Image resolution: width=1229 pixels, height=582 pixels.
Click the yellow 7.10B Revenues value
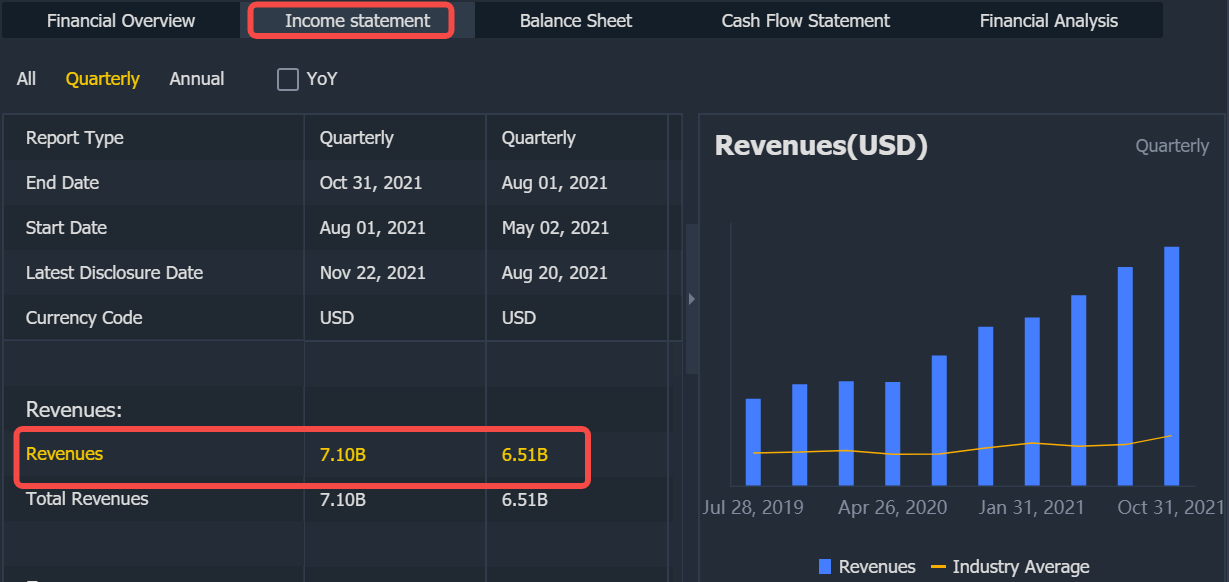(343, 455)
